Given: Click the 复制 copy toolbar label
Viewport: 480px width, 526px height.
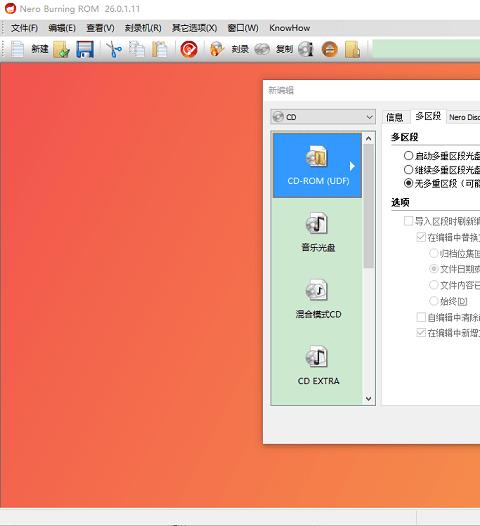Looking at the screenshot, I should coord(284,49).
